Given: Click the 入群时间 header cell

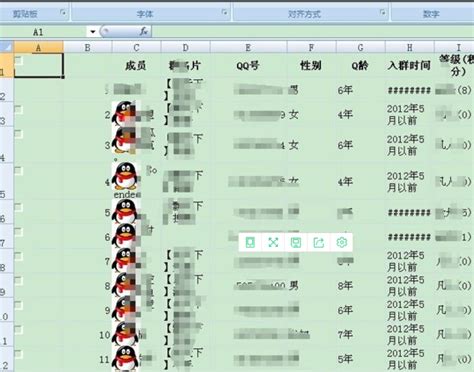Looking at the screenshot, I should pos(410,66).
